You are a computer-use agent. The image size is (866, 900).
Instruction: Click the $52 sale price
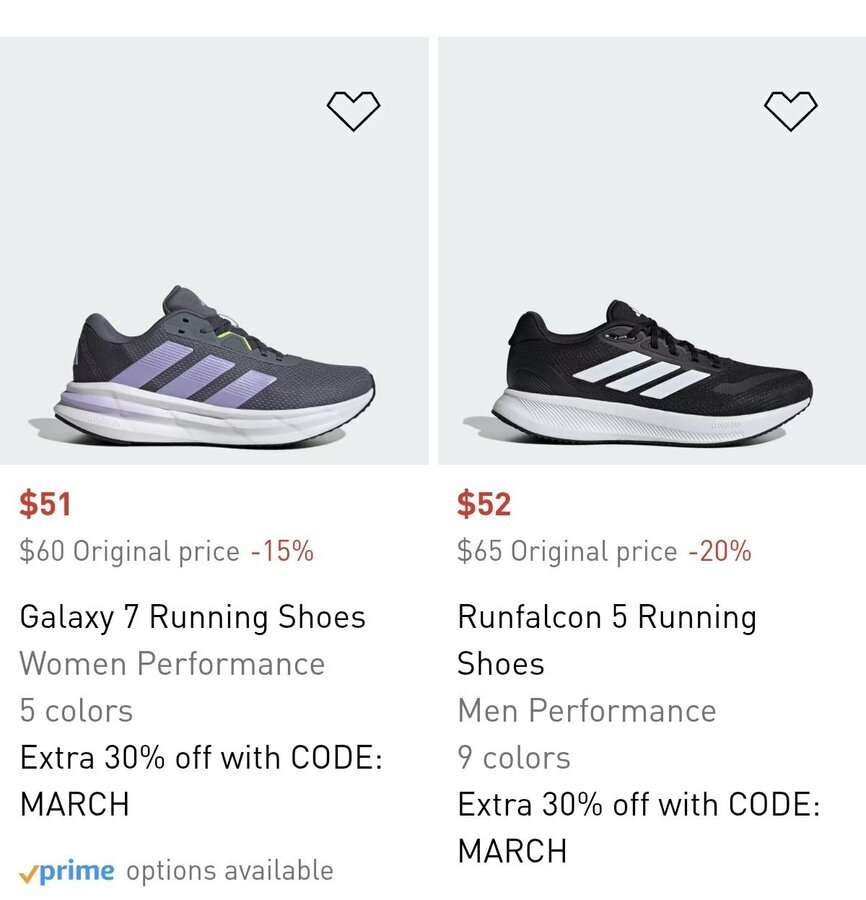pos(484,504)
